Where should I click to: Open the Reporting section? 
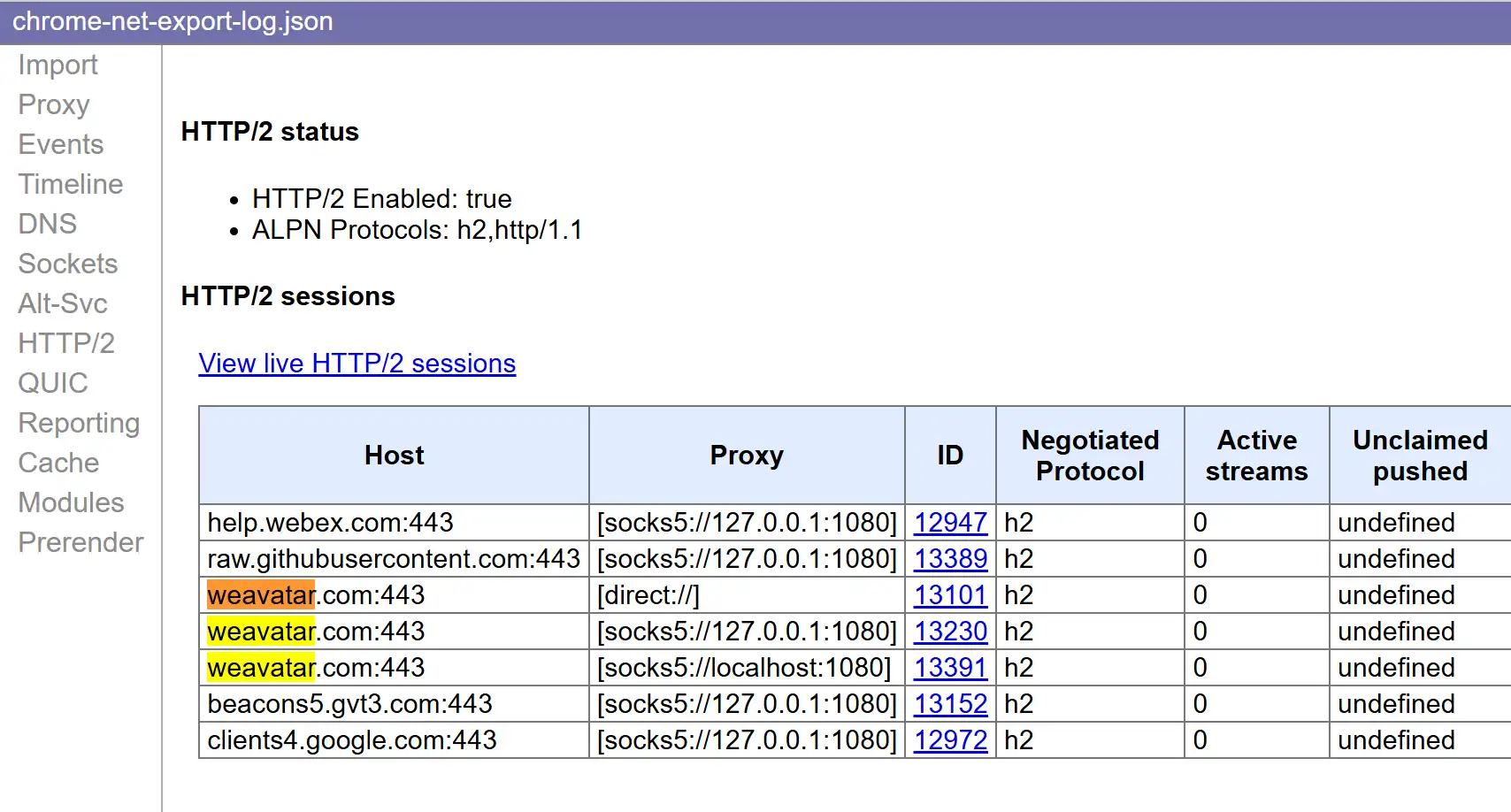[x=79, y=424]
